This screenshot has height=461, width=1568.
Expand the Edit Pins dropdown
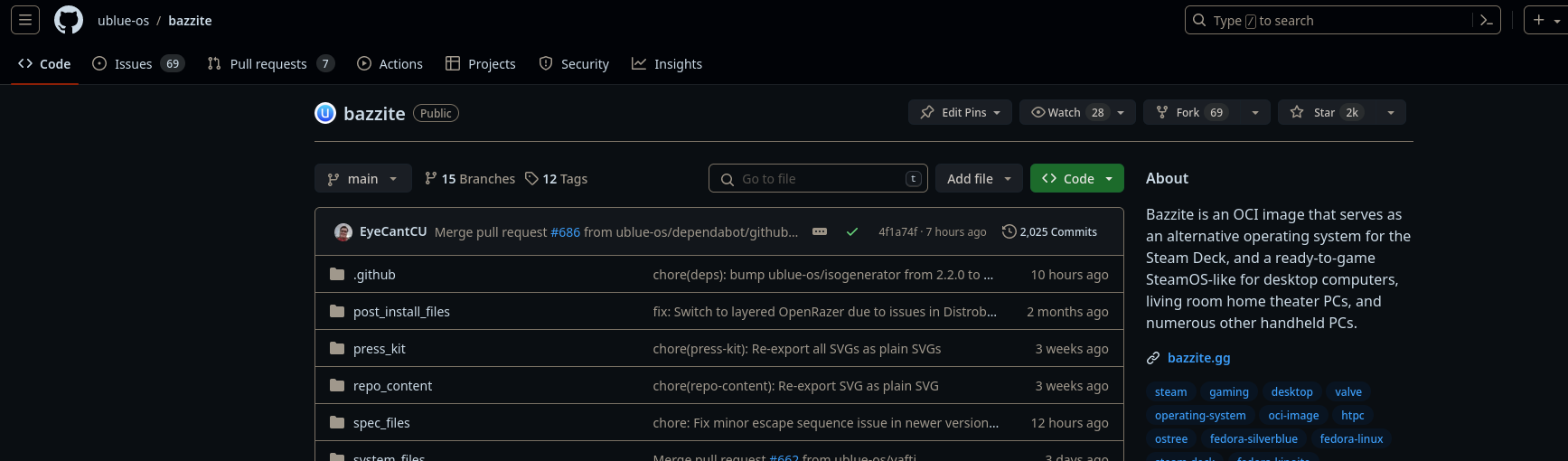click(960, 112)
